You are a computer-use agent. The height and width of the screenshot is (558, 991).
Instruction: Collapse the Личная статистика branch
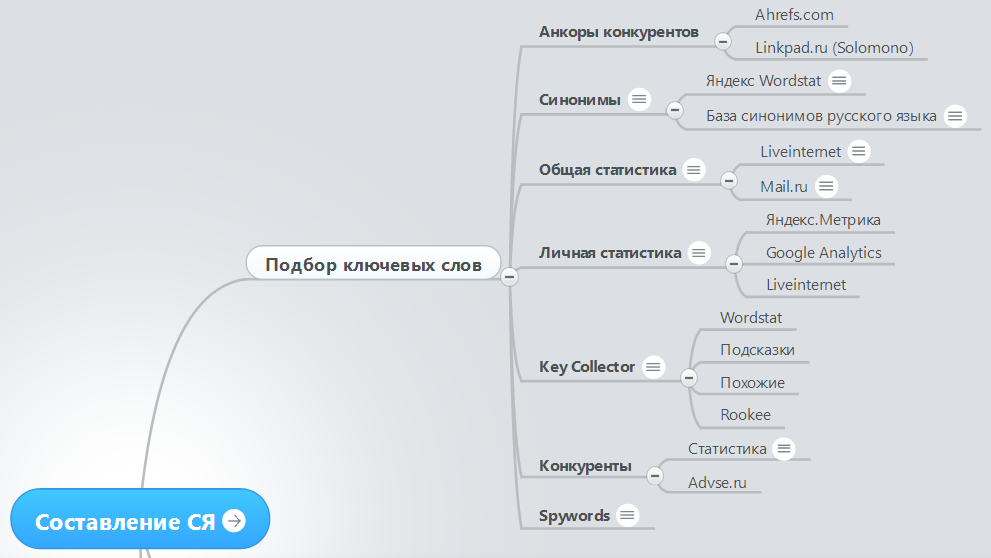point(734,264)
